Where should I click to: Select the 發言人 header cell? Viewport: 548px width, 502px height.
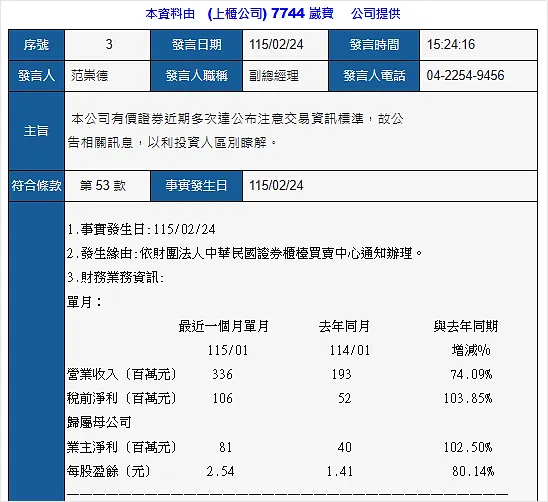pos(36,76)
